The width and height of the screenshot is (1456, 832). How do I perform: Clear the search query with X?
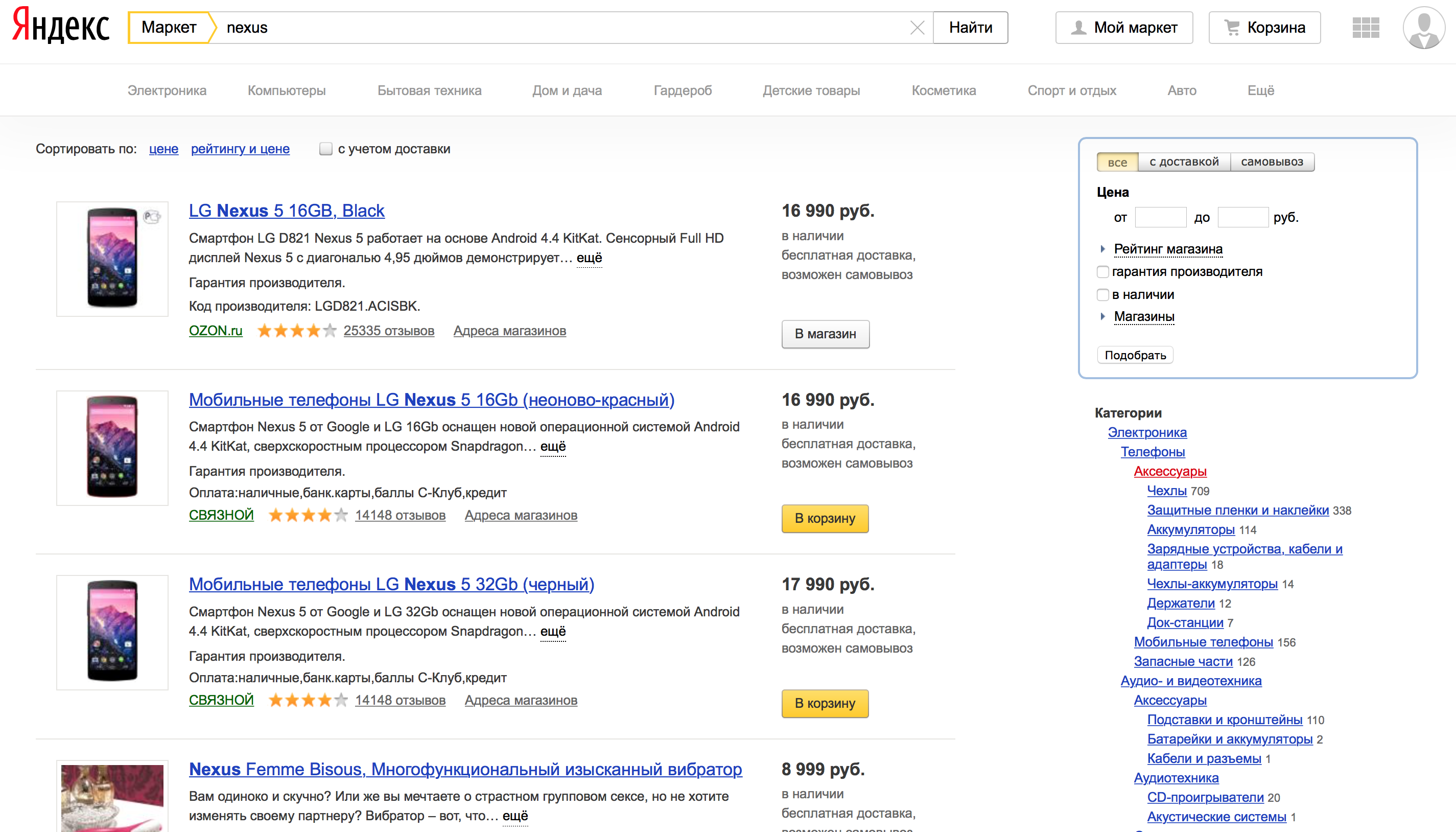(917, 28)
